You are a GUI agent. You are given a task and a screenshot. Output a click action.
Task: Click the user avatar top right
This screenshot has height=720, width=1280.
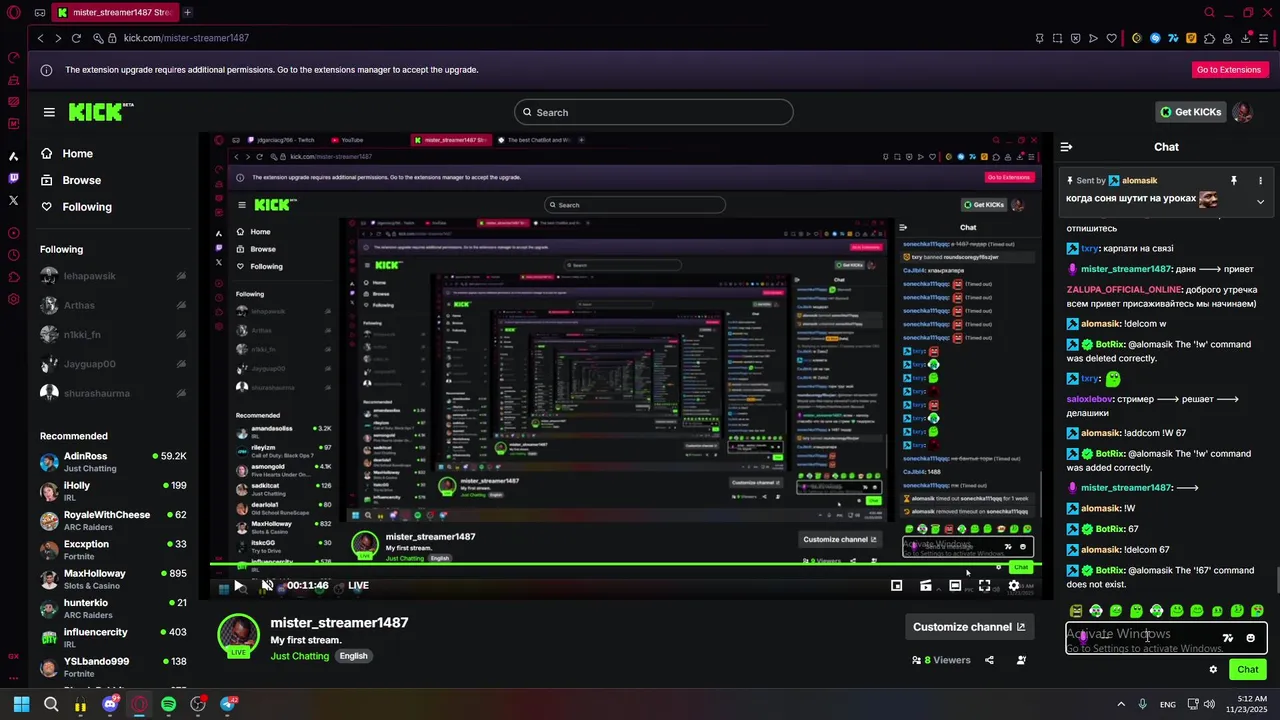[x=1243, y=112]
